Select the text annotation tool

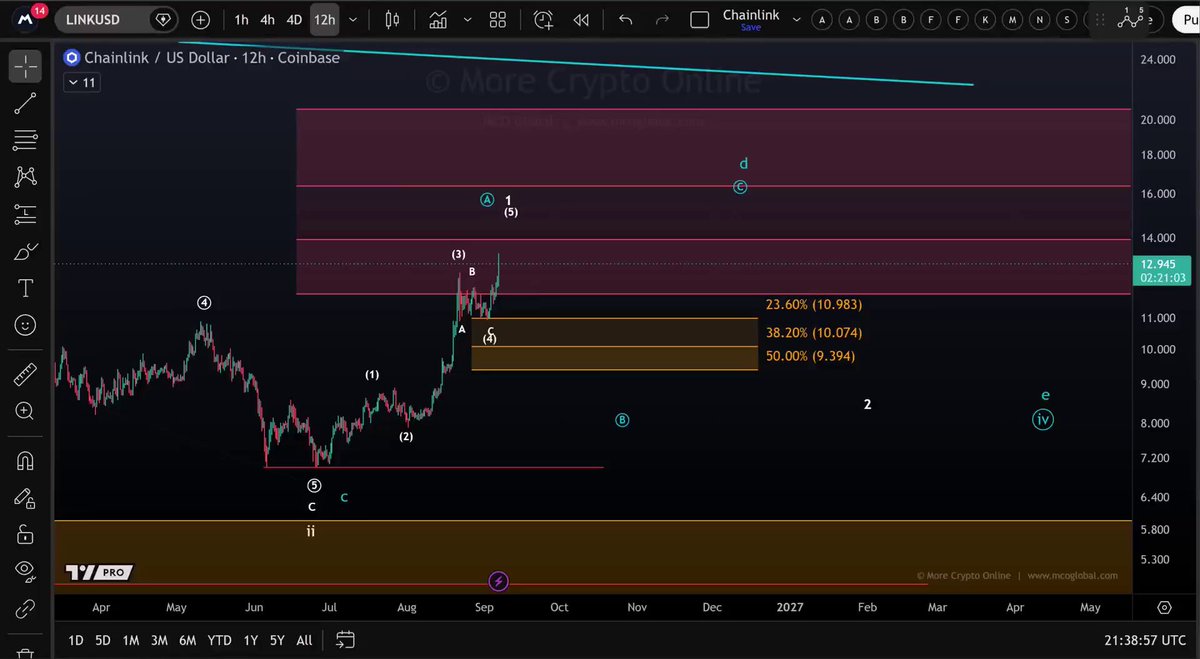[26, 289]
